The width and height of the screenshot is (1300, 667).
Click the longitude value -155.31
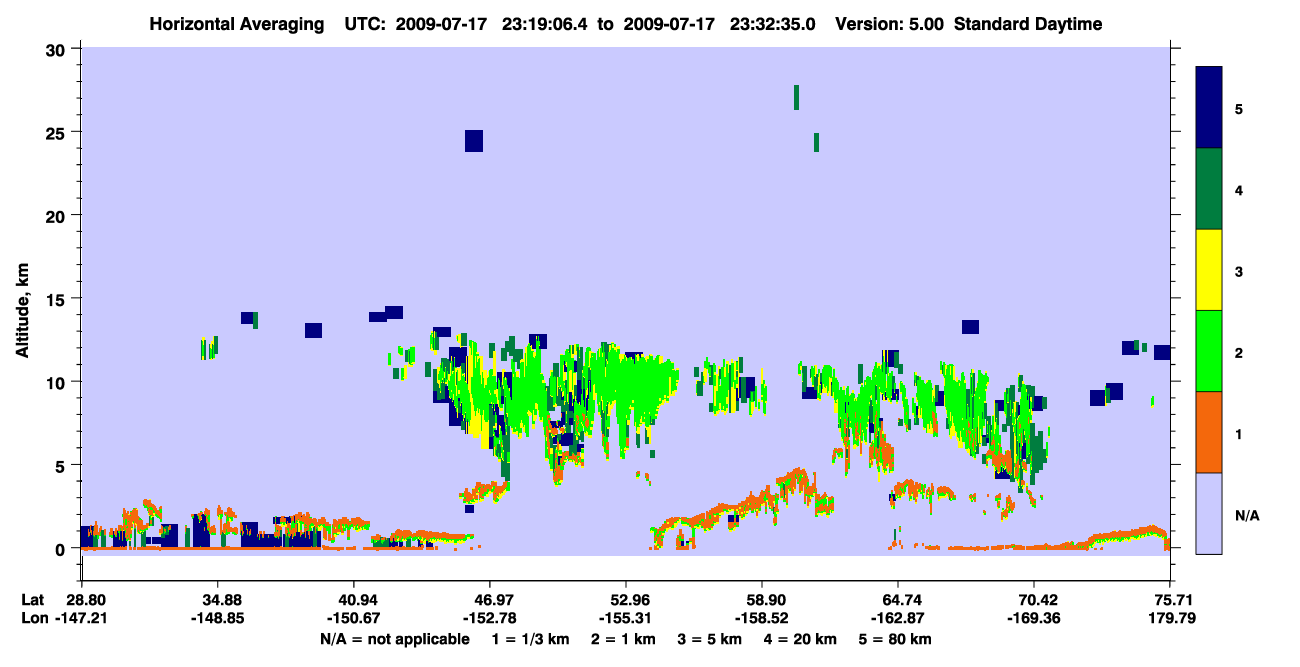pyautogui.click(x=625, y=618)
